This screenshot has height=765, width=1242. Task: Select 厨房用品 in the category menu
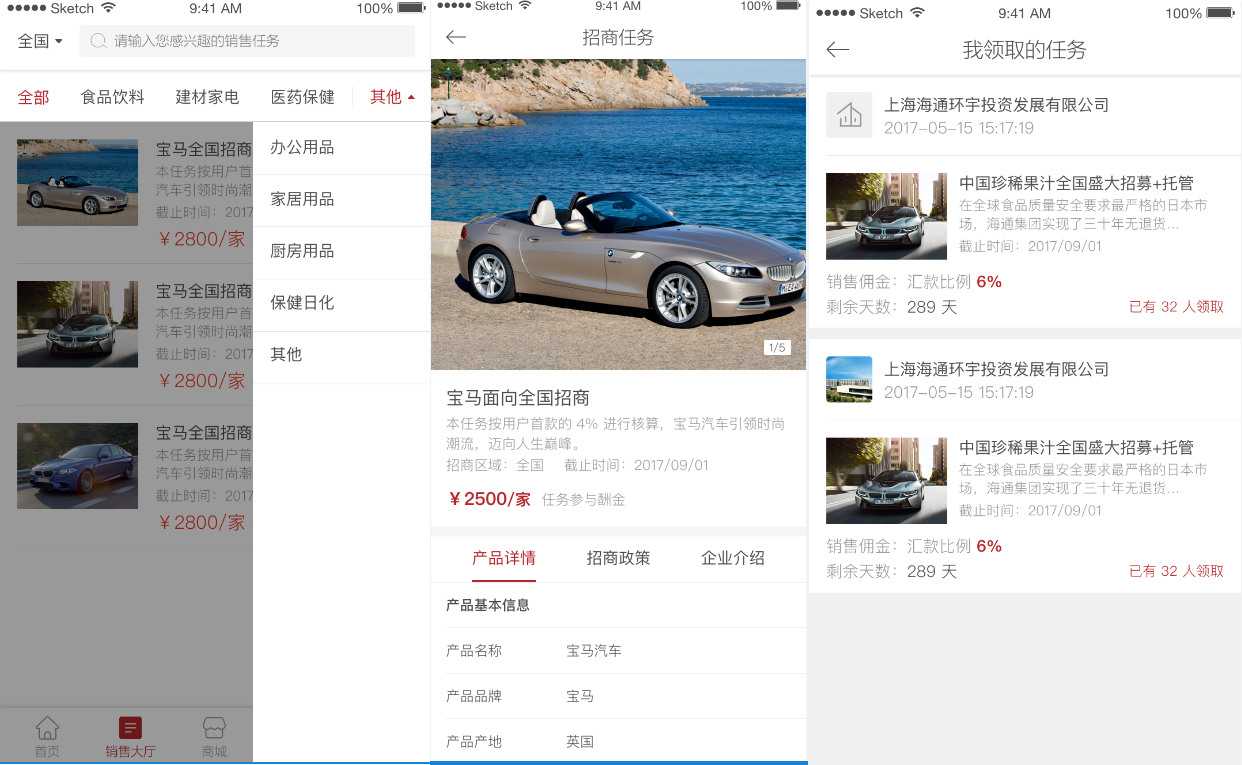pyautogui.click(x=341, y=252)
